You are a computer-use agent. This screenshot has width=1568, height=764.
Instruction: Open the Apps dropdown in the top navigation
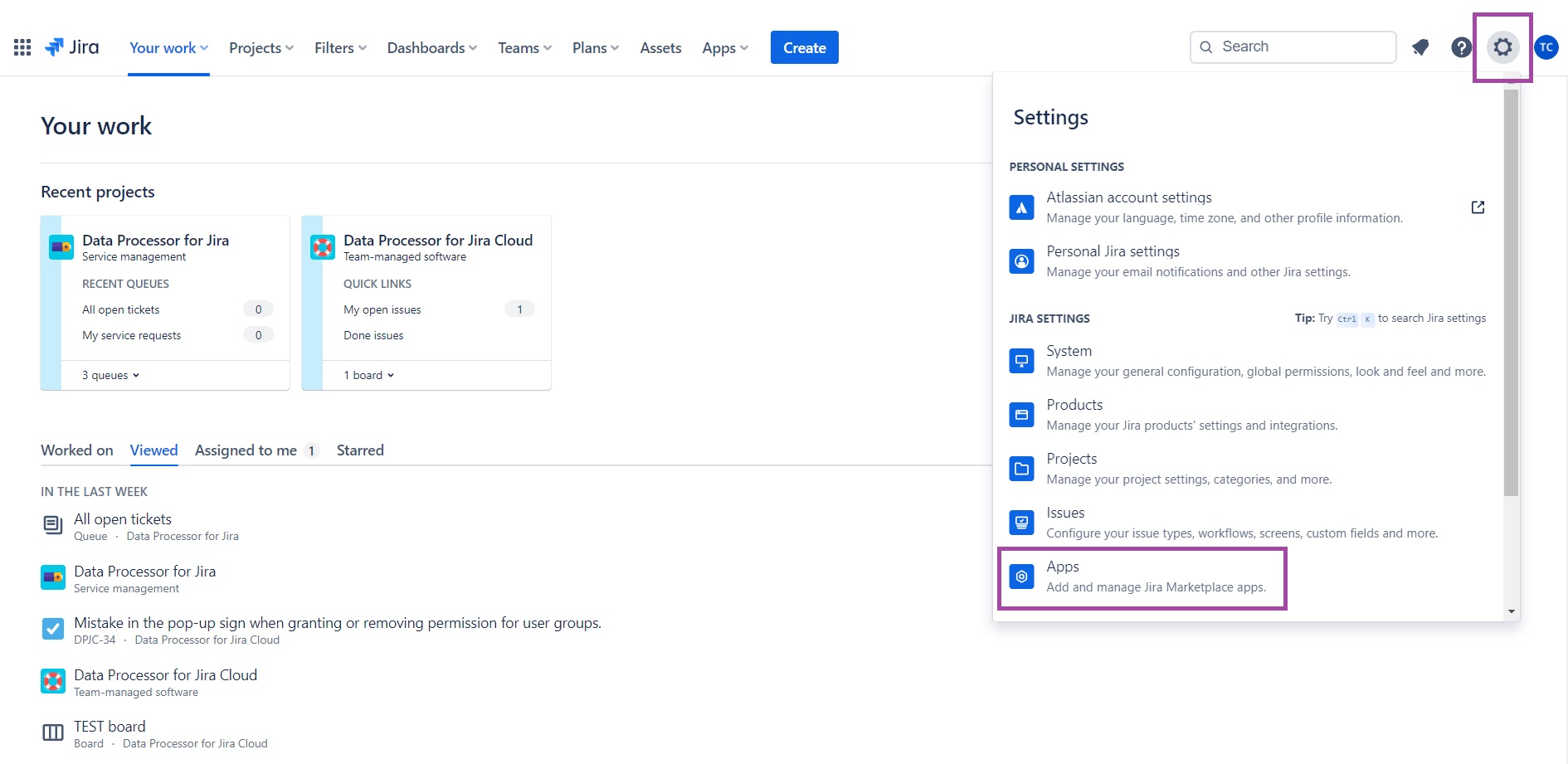click(725, 48)
